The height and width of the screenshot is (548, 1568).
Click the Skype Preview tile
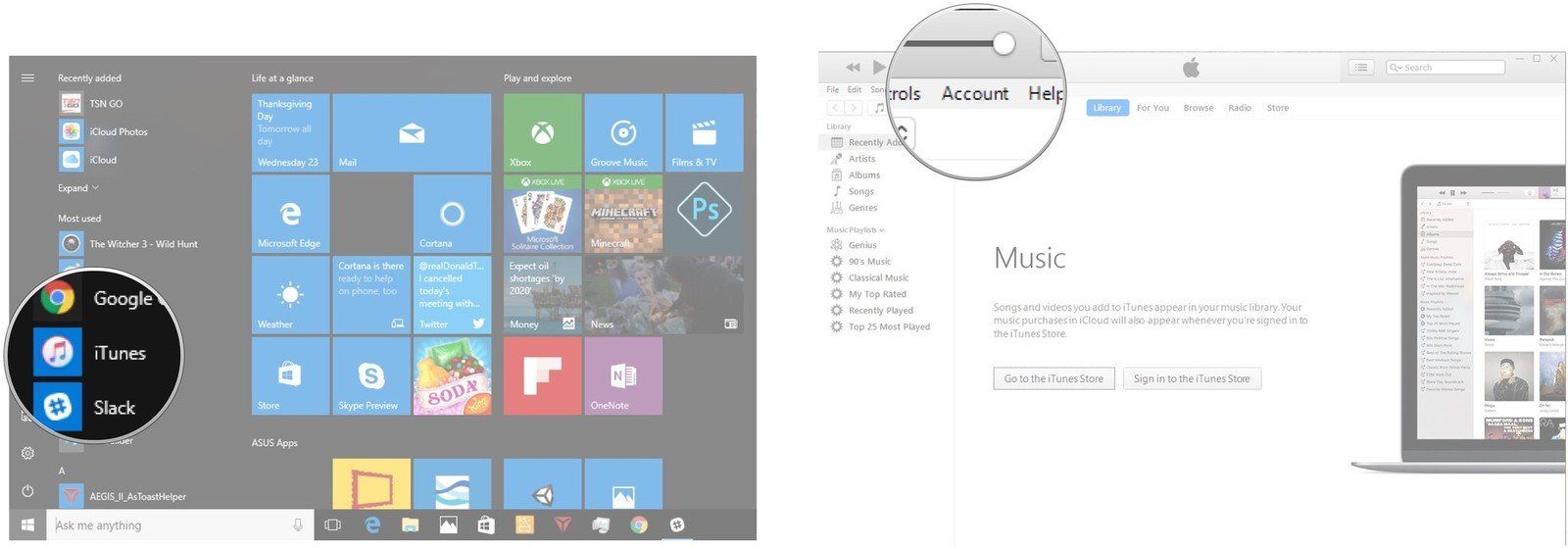click(x=371, y=375)
